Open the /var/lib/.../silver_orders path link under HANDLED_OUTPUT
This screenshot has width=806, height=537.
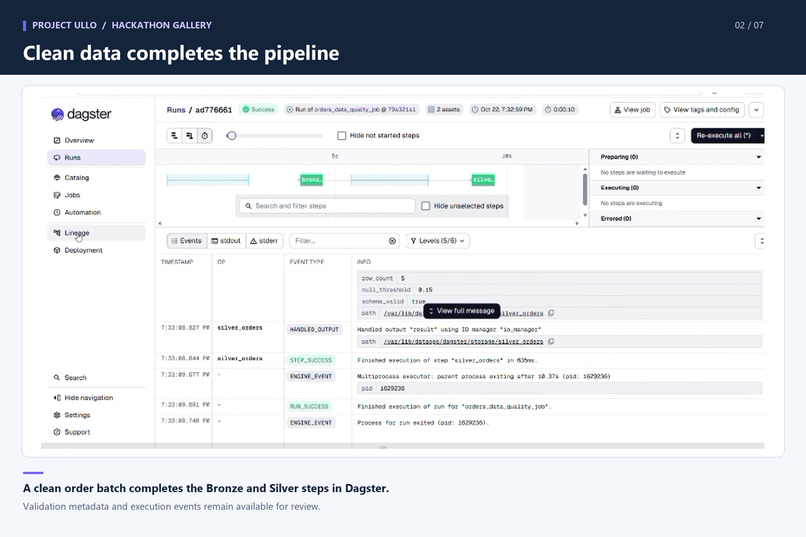[463, 342]
